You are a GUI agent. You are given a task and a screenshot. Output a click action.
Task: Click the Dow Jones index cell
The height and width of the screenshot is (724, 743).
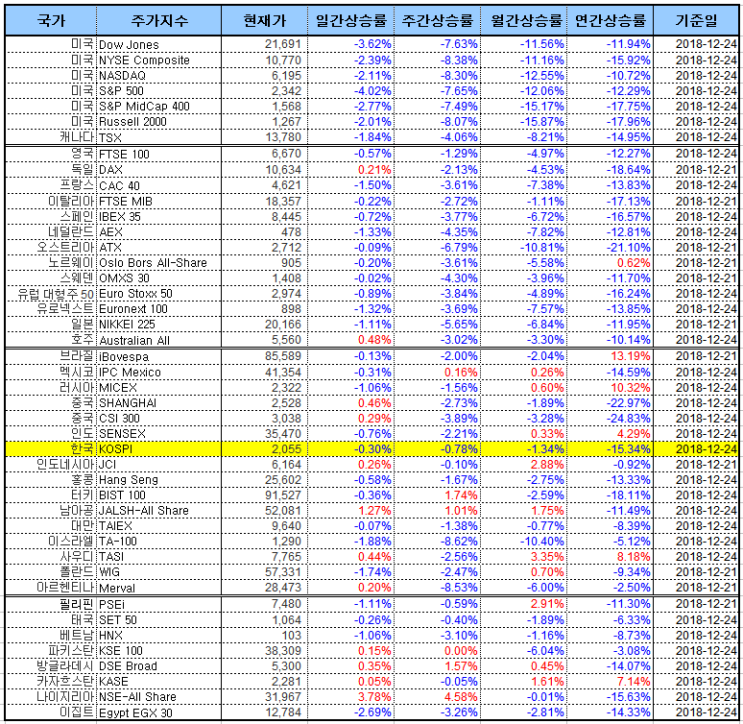(159, 45)
